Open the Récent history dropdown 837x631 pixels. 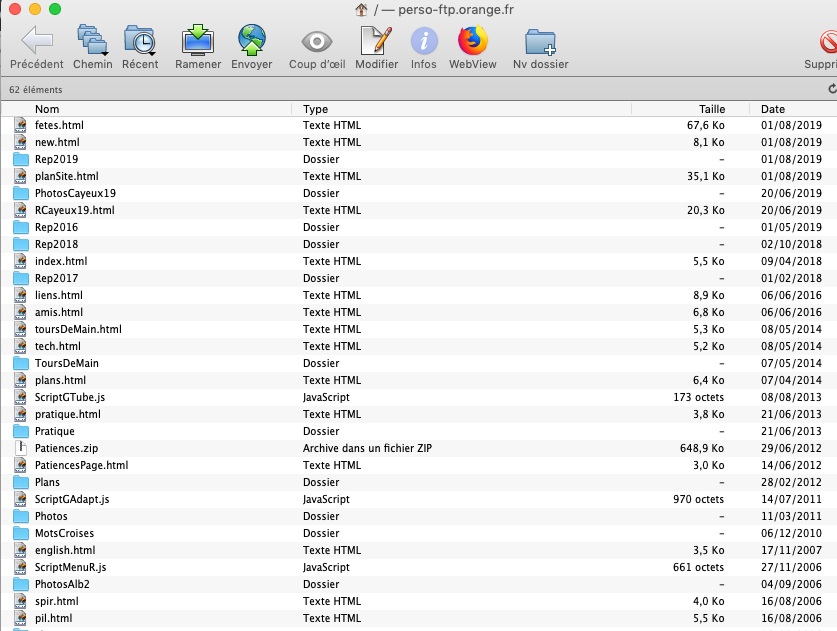click(x=140, y=41)
